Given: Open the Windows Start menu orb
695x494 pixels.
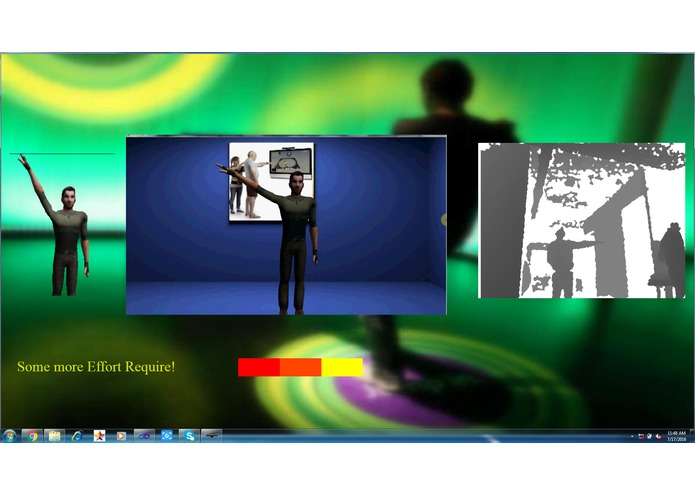Looking at the screenshot, I should tap(9, 436).
